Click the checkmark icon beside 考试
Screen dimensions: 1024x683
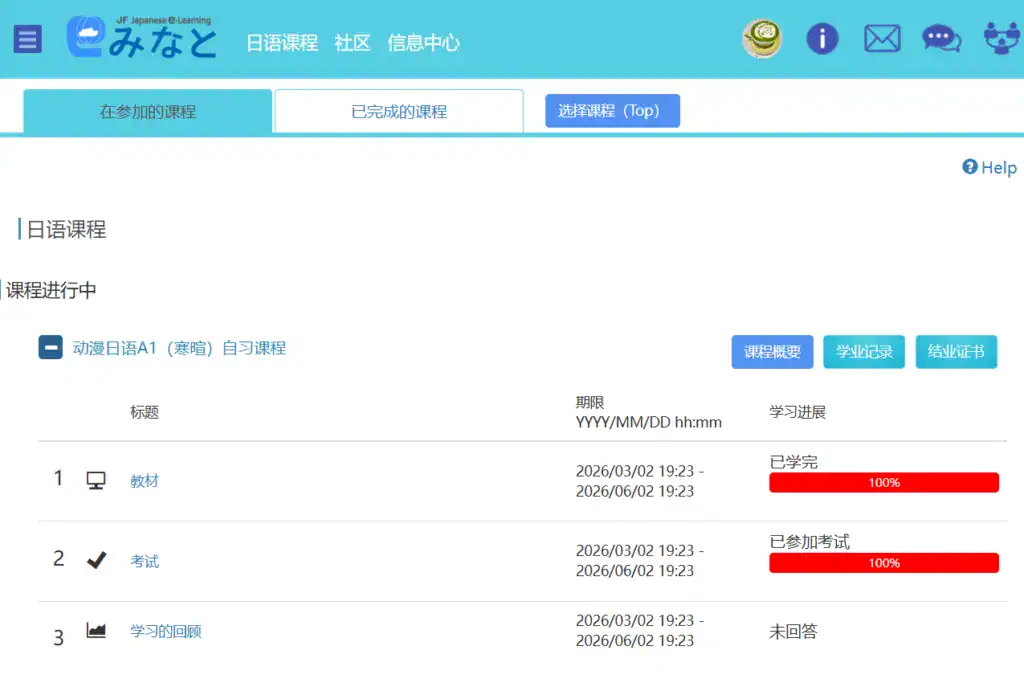(96, 561)
